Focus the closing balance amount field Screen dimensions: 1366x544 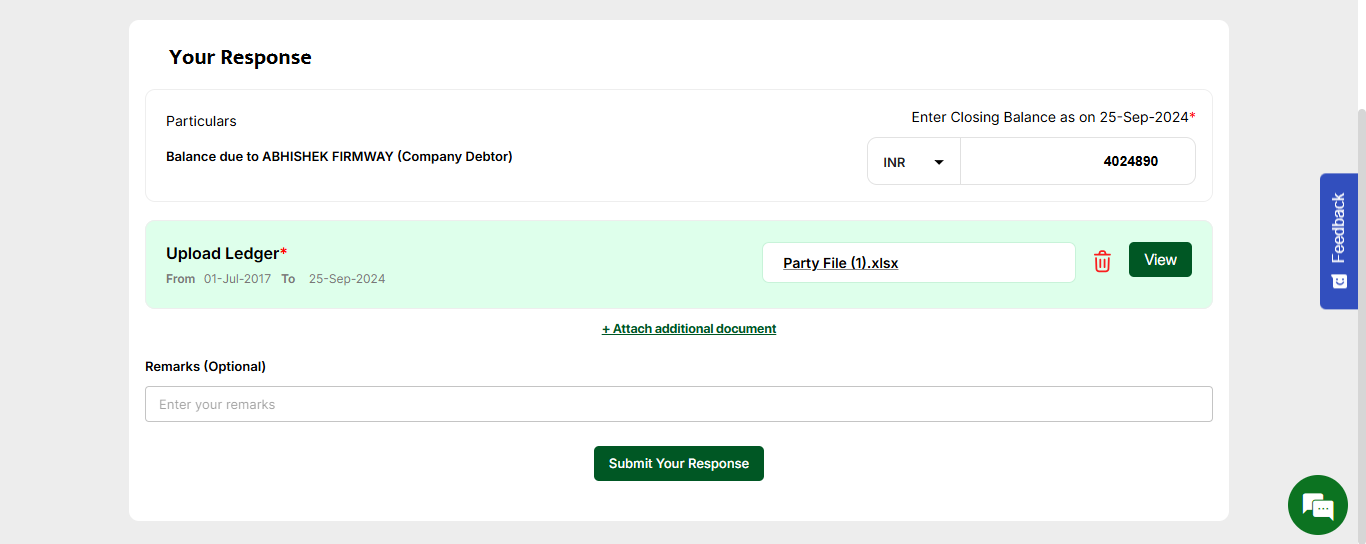tap(1077, 161)
